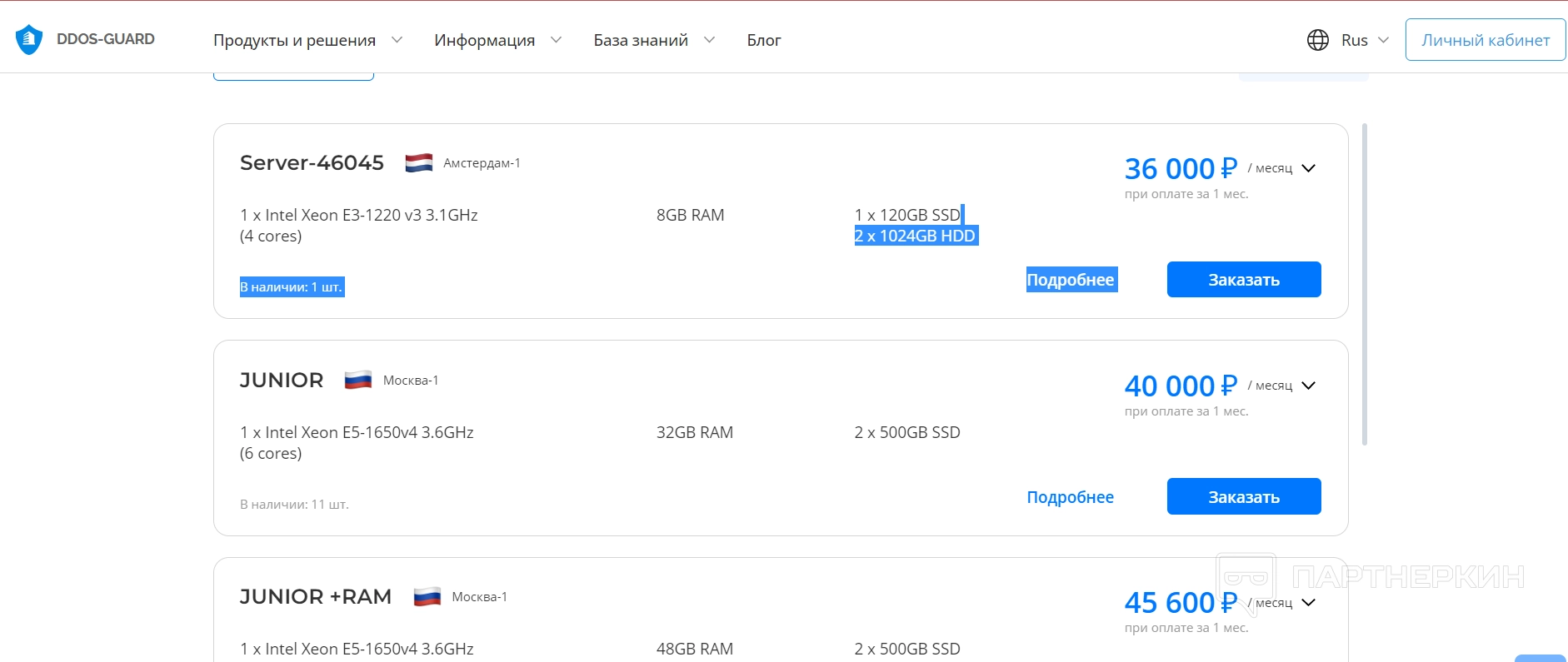The height and width of the screenshot is (662, 1568).
Task: Order the JUNIOR server with Заказать
Action: coord(1244,497)
